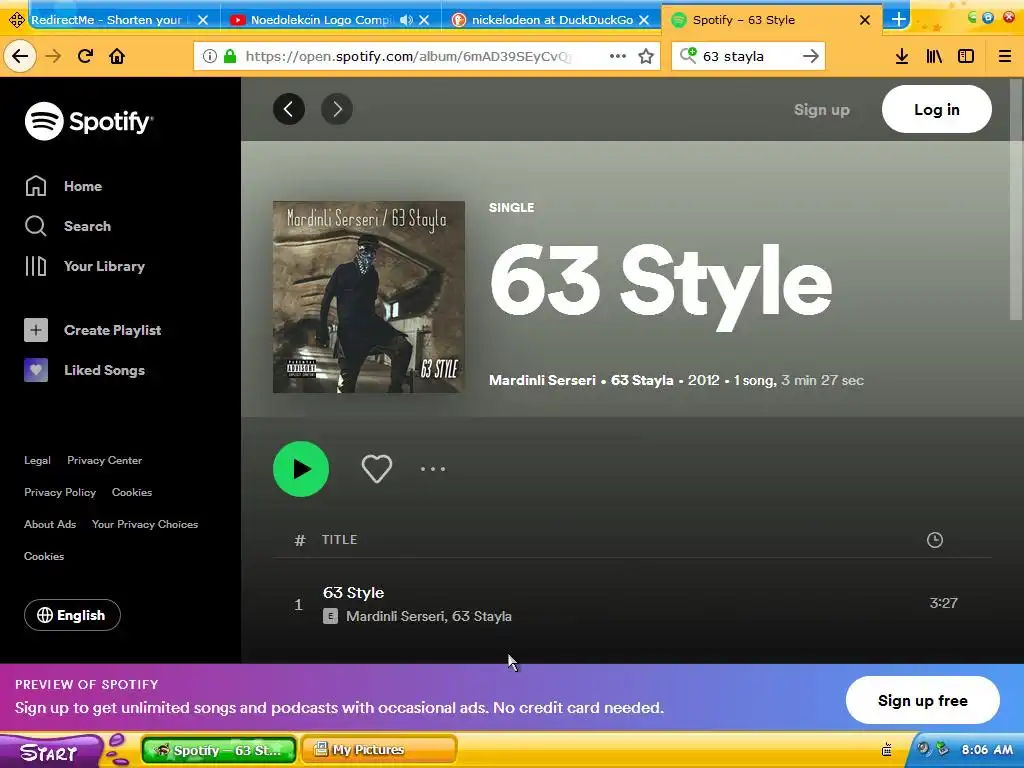Click the duration clock column icon
This screenshot has width=1024, height=768.
935,540
